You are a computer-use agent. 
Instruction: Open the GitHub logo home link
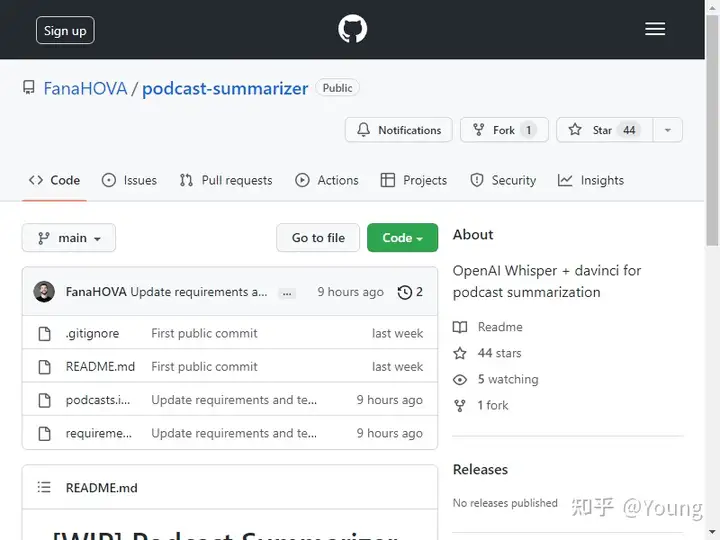(x=352, y=29)
